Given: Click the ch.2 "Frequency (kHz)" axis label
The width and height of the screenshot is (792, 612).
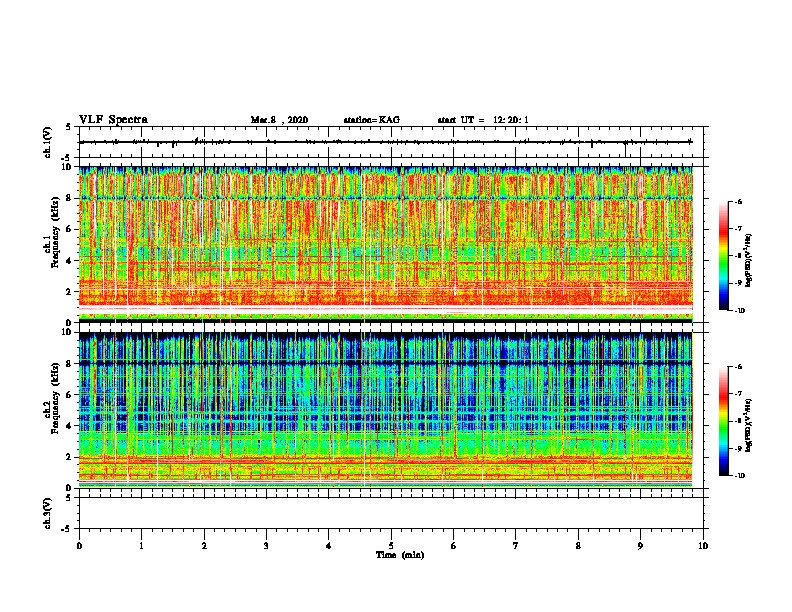Looking at the screenshot, I should click(55, 398).
